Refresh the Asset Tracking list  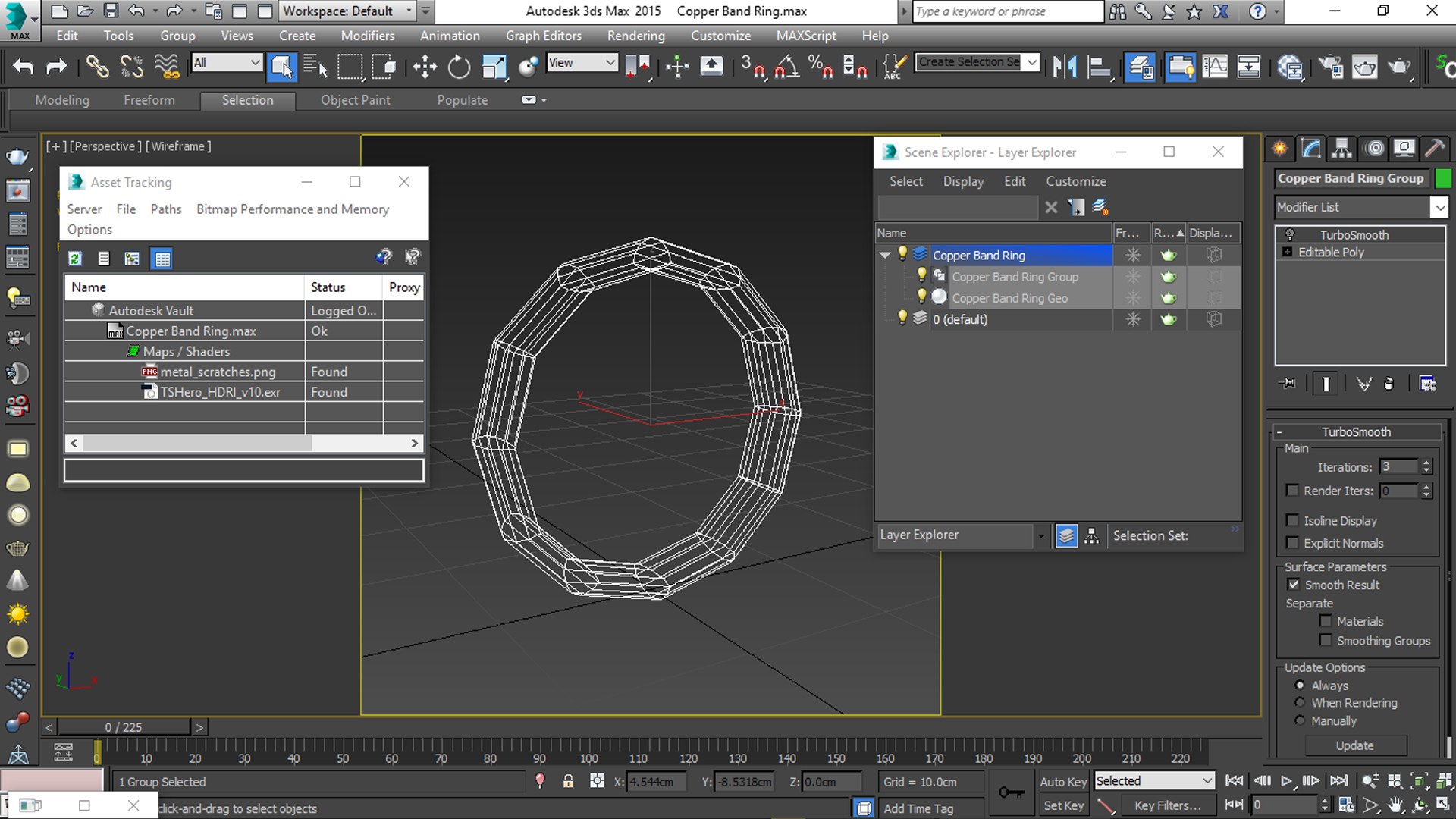(75, 259)
